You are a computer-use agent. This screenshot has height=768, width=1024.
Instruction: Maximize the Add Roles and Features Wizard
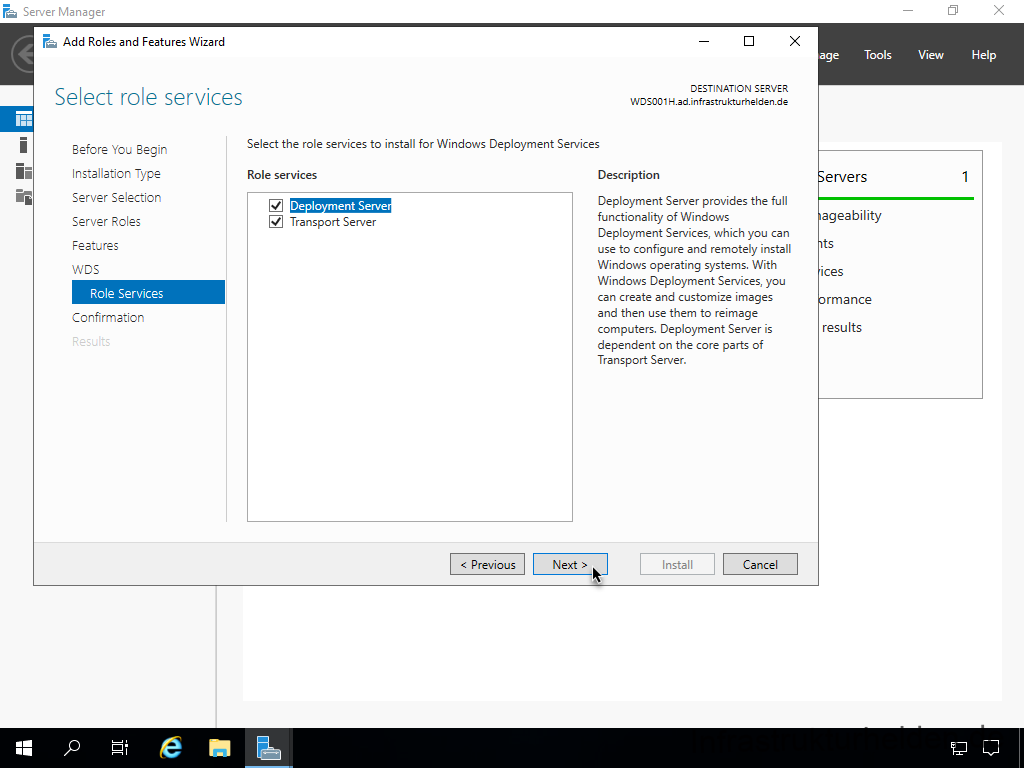tap(749, 41)
